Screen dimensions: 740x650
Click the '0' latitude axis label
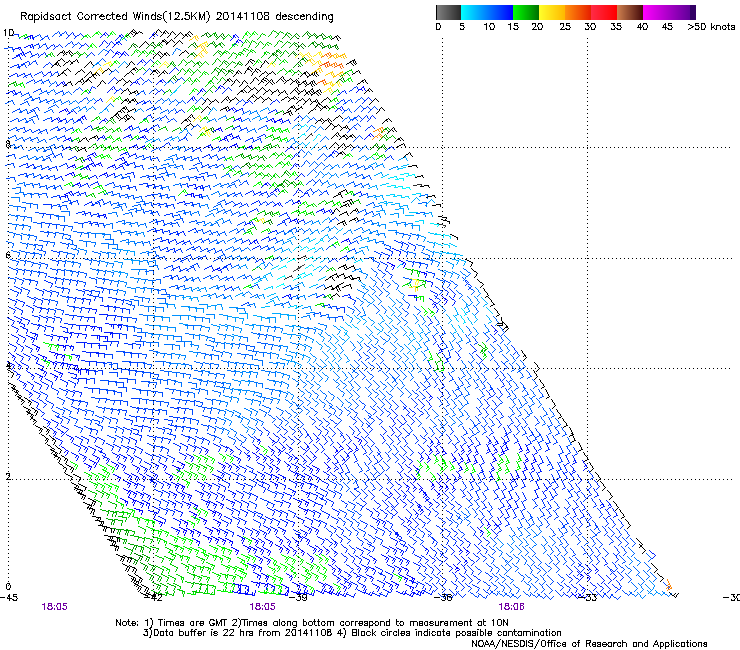[8, 587]
